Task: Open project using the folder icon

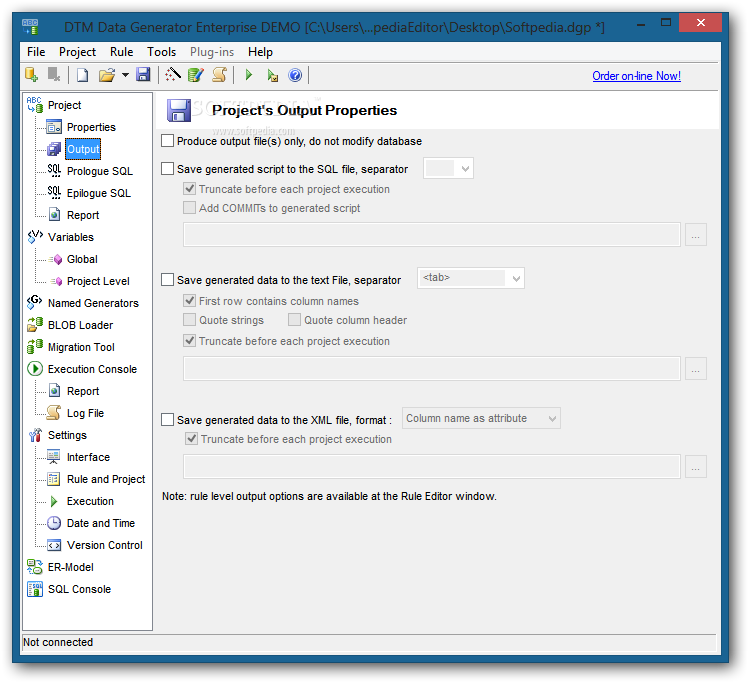Action: tap(107, 75)
